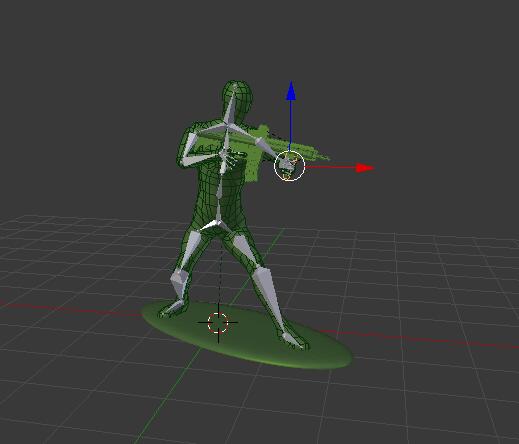The image size is (519, 444).
Task: Select the shoulder bone toward the extended arm
Action: click(x=243, y=132)
